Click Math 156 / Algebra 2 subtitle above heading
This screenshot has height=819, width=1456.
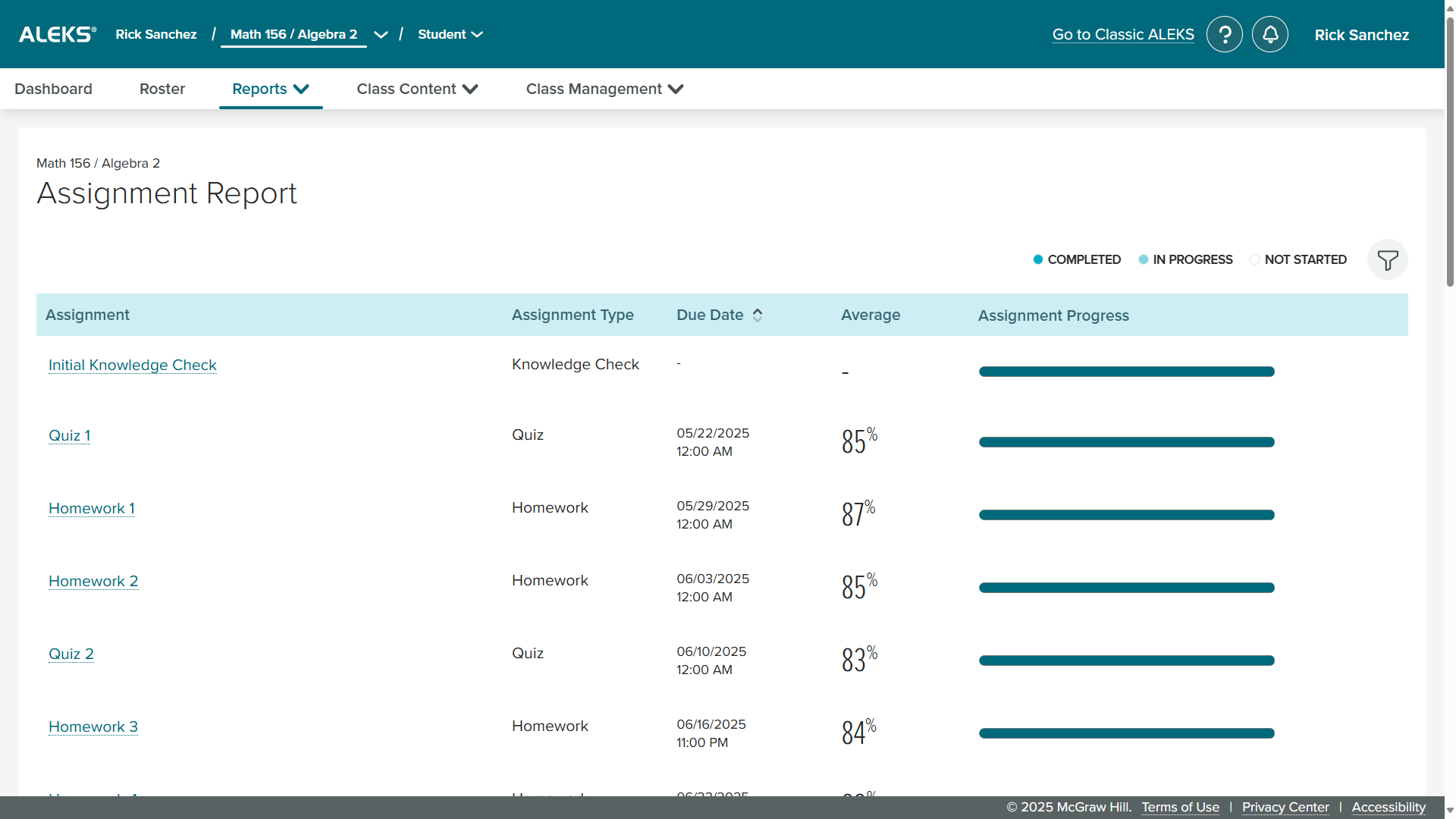pyautogui.click(x=98, y=163)
